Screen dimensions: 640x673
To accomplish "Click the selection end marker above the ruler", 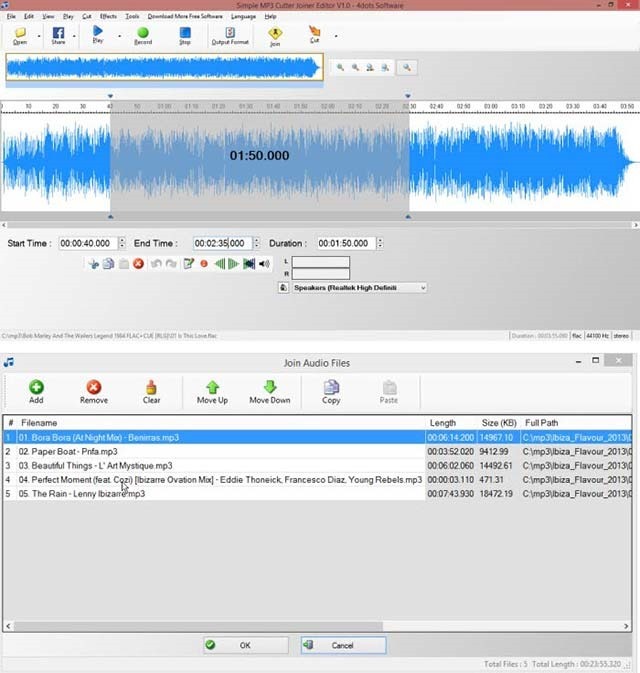I will 408,96.
